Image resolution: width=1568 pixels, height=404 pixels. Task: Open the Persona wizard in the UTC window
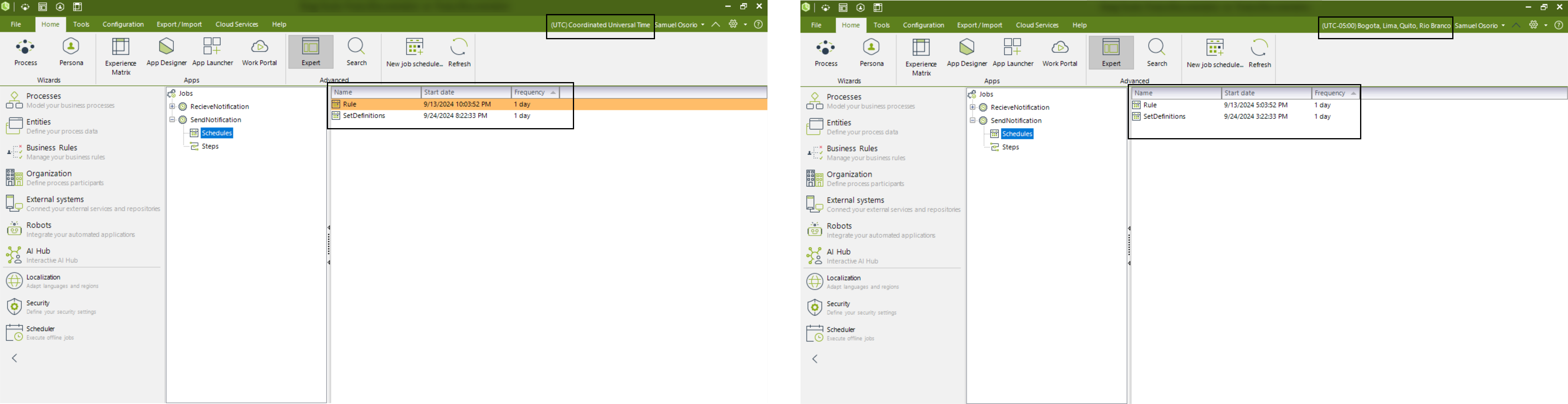[71, 52]
